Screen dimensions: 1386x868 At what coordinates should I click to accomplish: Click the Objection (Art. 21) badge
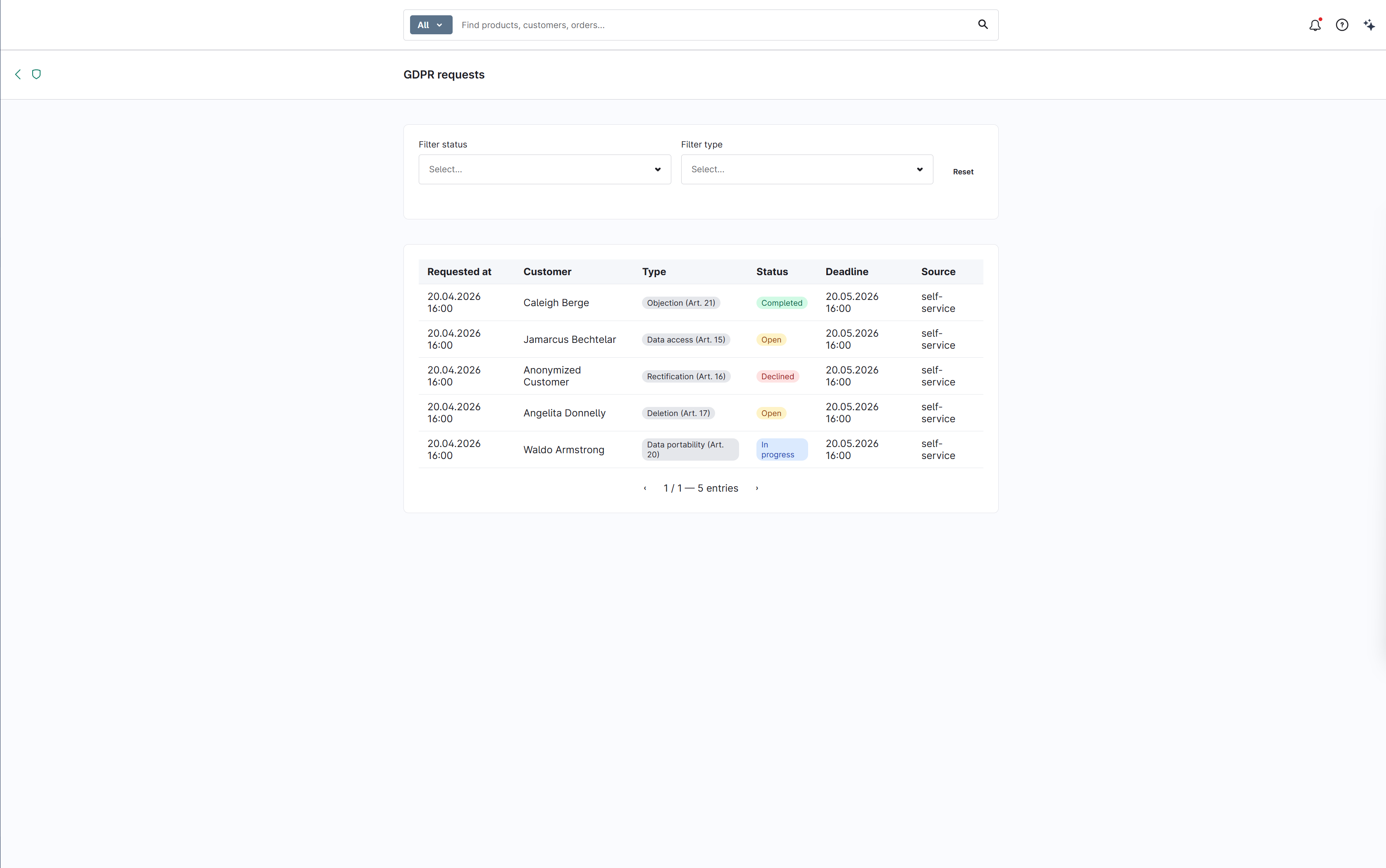tap(681, 303)
